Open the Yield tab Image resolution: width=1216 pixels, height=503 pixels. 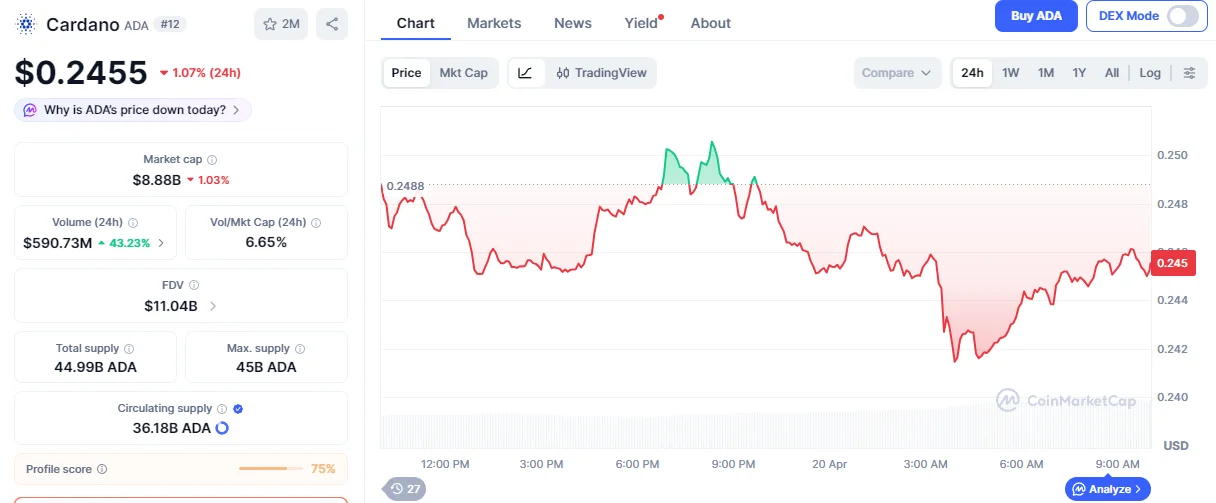tap(642, 23)
